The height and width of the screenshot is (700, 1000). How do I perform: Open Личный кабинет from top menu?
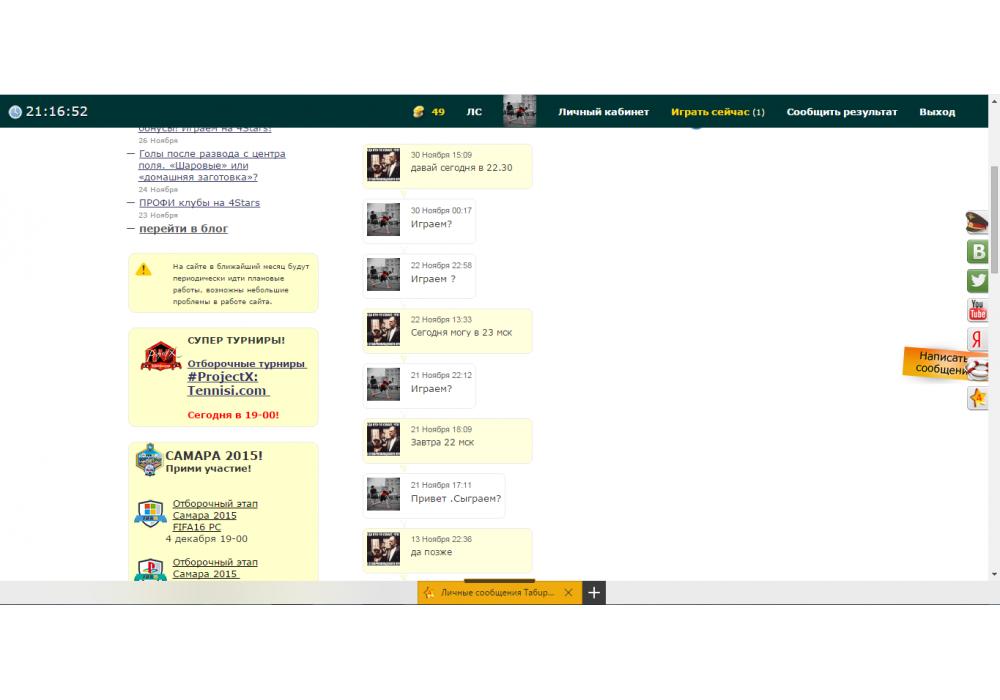pyautogui.click(x=603, y=112)
